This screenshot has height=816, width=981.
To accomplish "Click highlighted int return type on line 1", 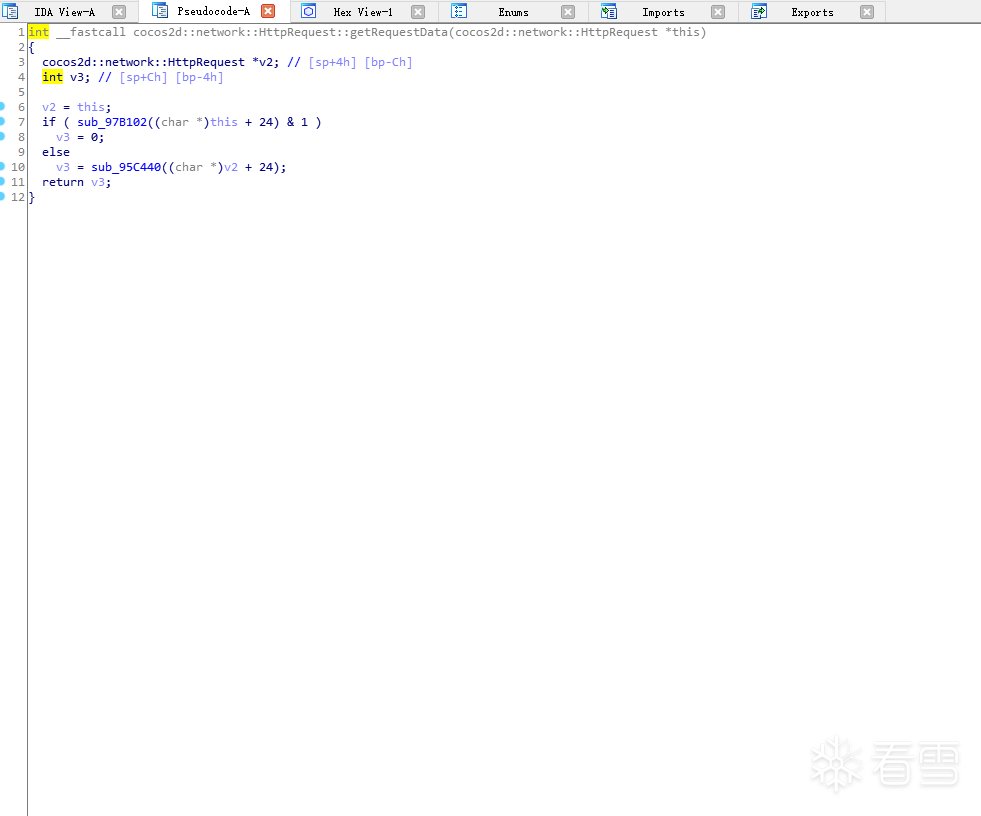I will (38, 32).
